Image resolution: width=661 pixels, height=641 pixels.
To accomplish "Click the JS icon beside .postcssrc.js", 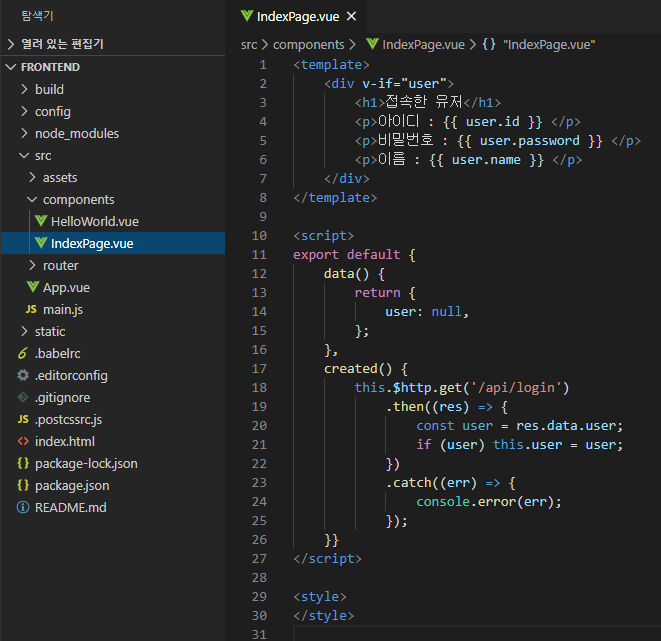I will point(23,419).
